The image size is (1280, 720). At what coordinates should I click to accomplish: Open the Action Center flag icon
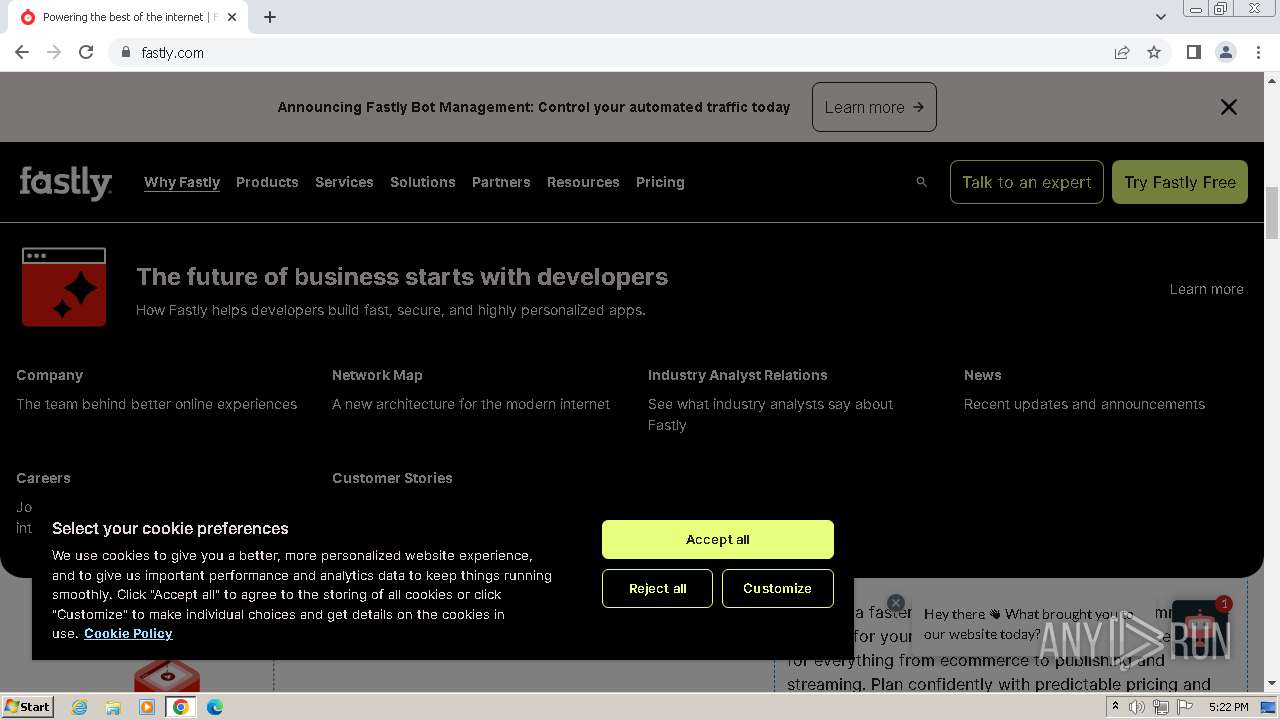tap(1185, 707)
